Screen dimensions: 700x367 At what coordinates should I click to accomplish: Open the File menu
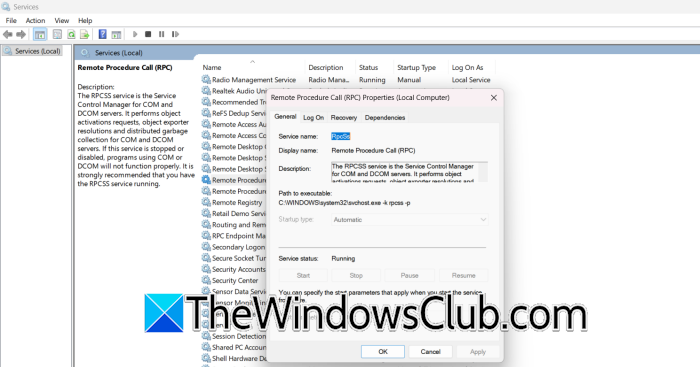pos(11,21)
